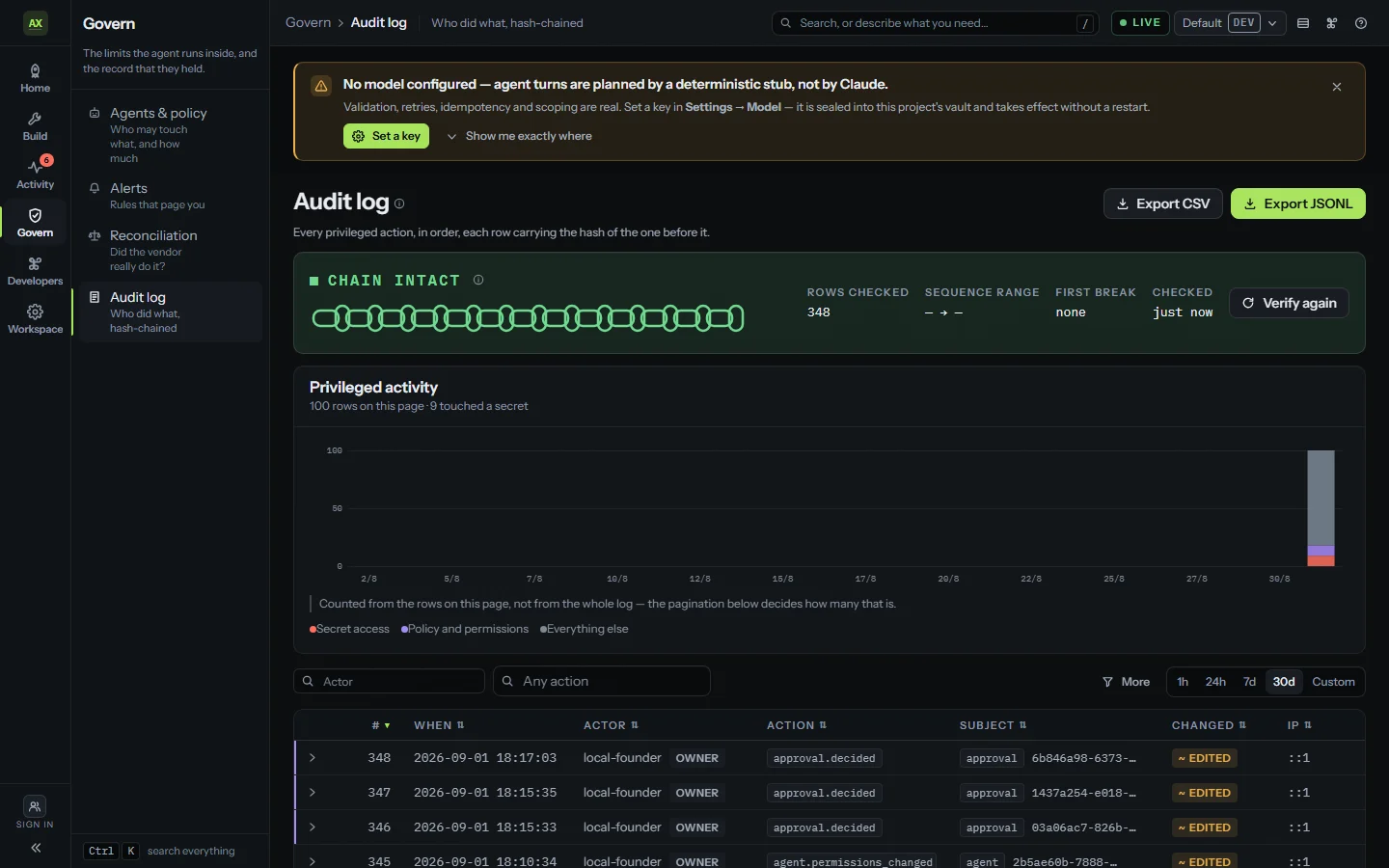Click Export JSONL button

click(x=1298, y=203)
